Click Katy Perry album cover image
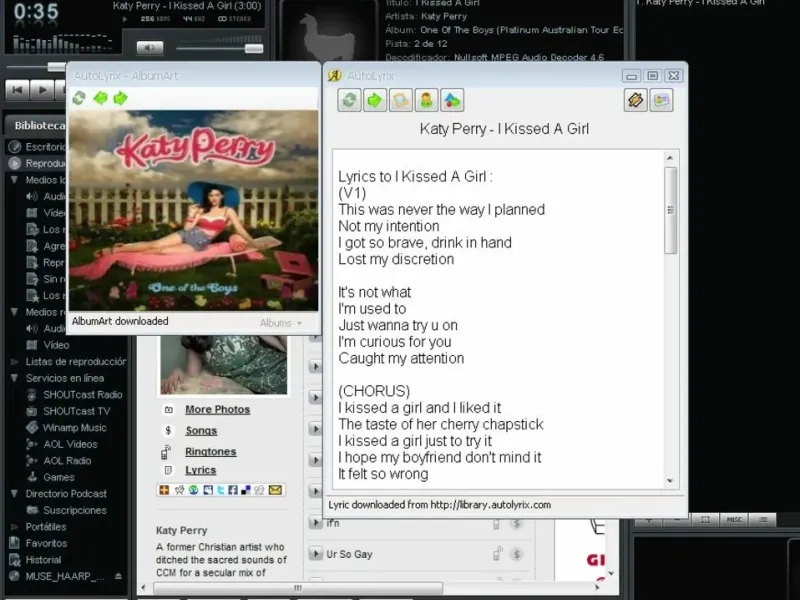 [x=194, y=210]
